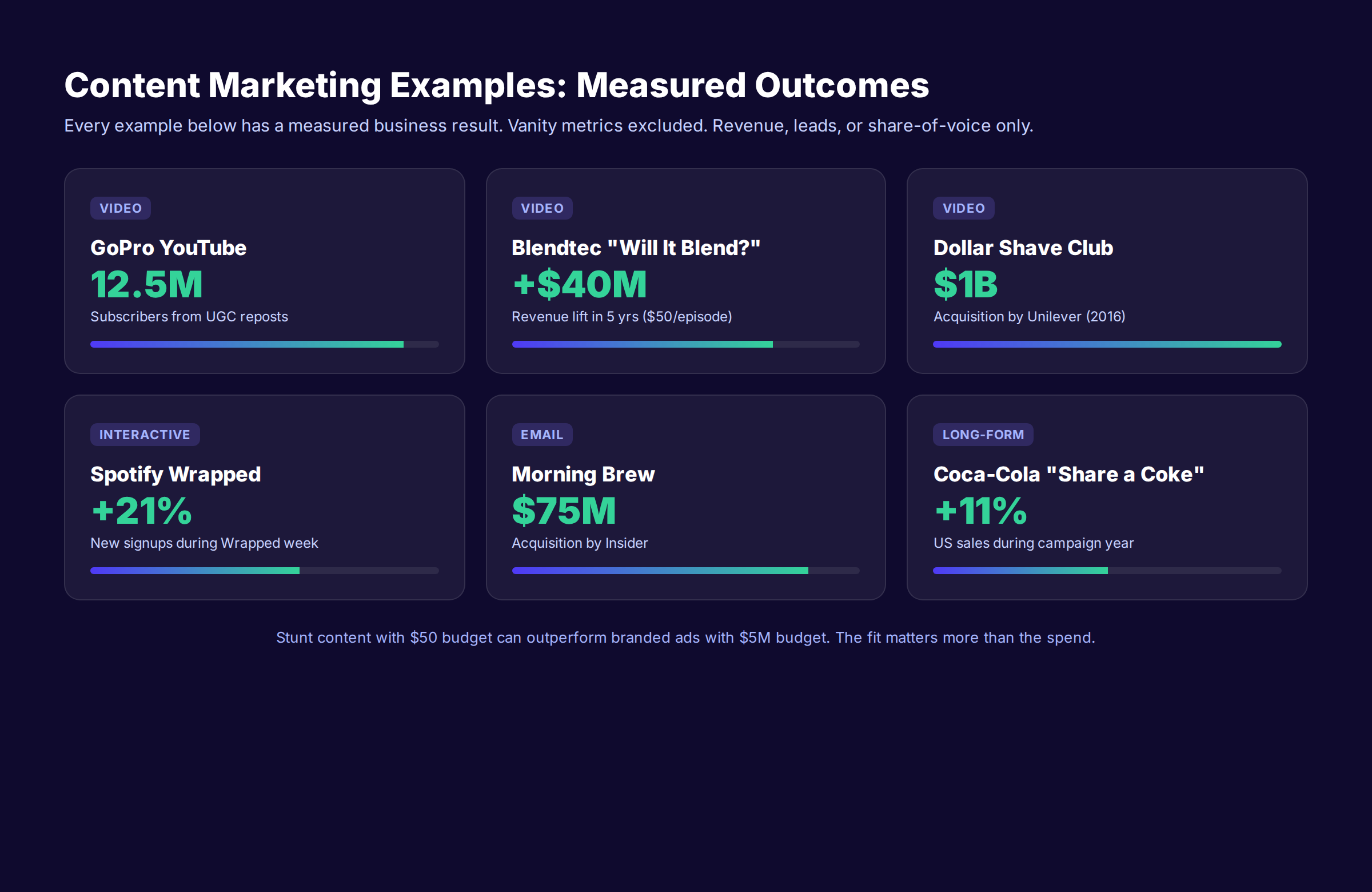This screenshot has height=892, width=1372.
Task: Click the $75M statistic value
Action: tap(564, 511)
